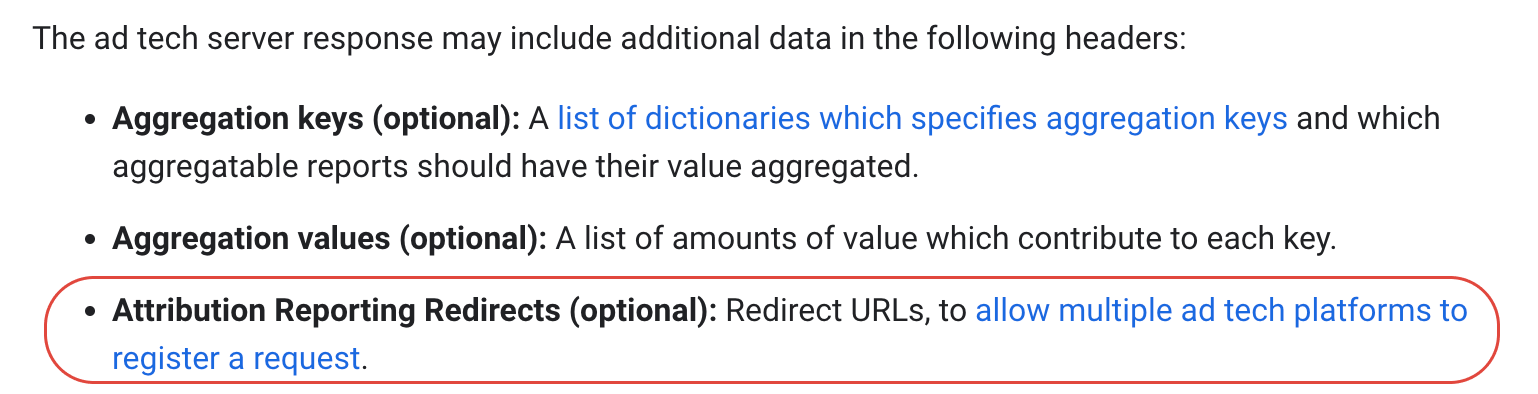Click the bullet dot before Aggregation keys
Screen dimensions: 1538x394
(90, 120)
